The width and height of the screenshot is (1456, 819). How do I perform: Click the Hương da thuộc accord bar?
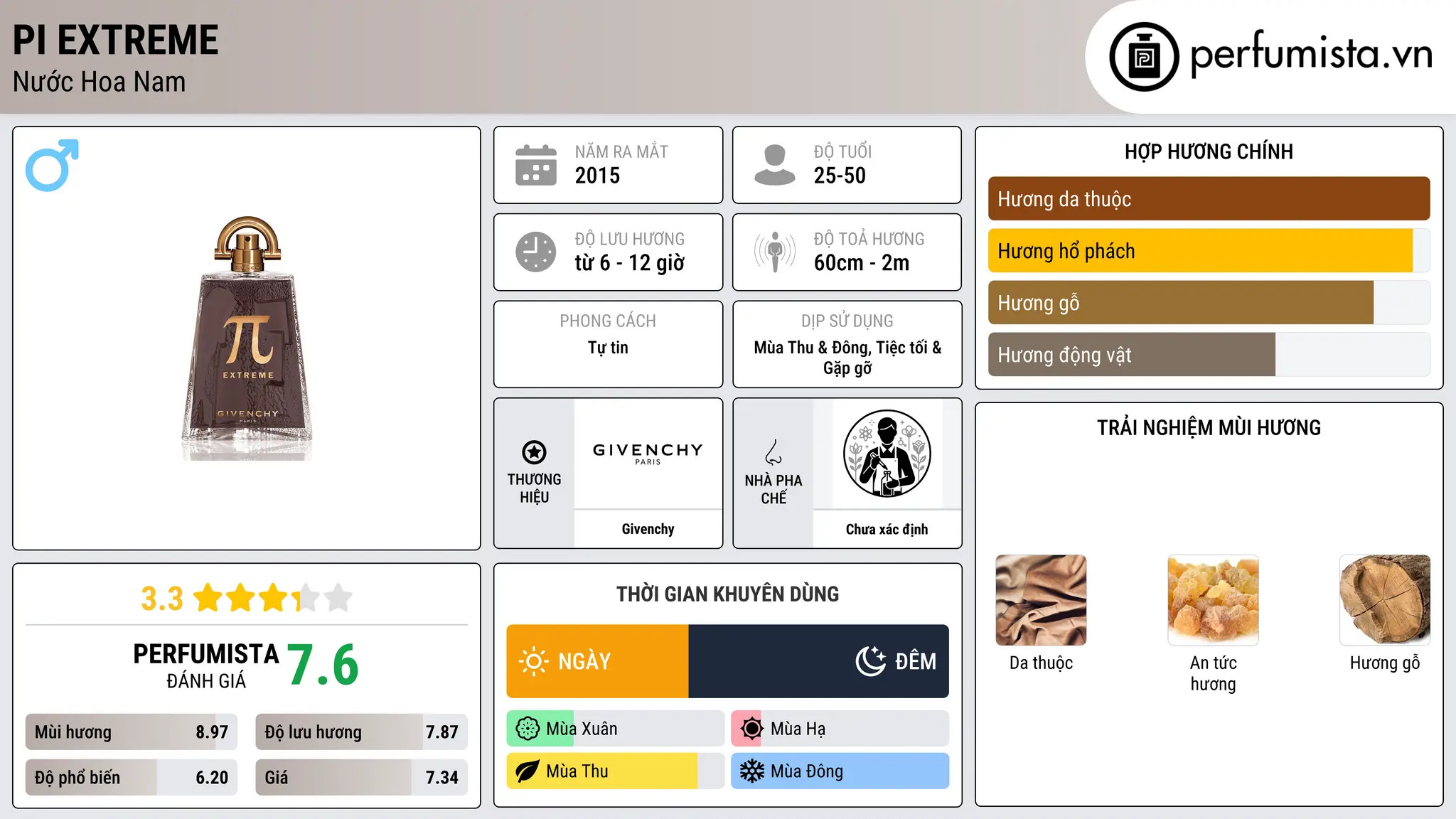pyautogui.click(x=1209, y=199)
